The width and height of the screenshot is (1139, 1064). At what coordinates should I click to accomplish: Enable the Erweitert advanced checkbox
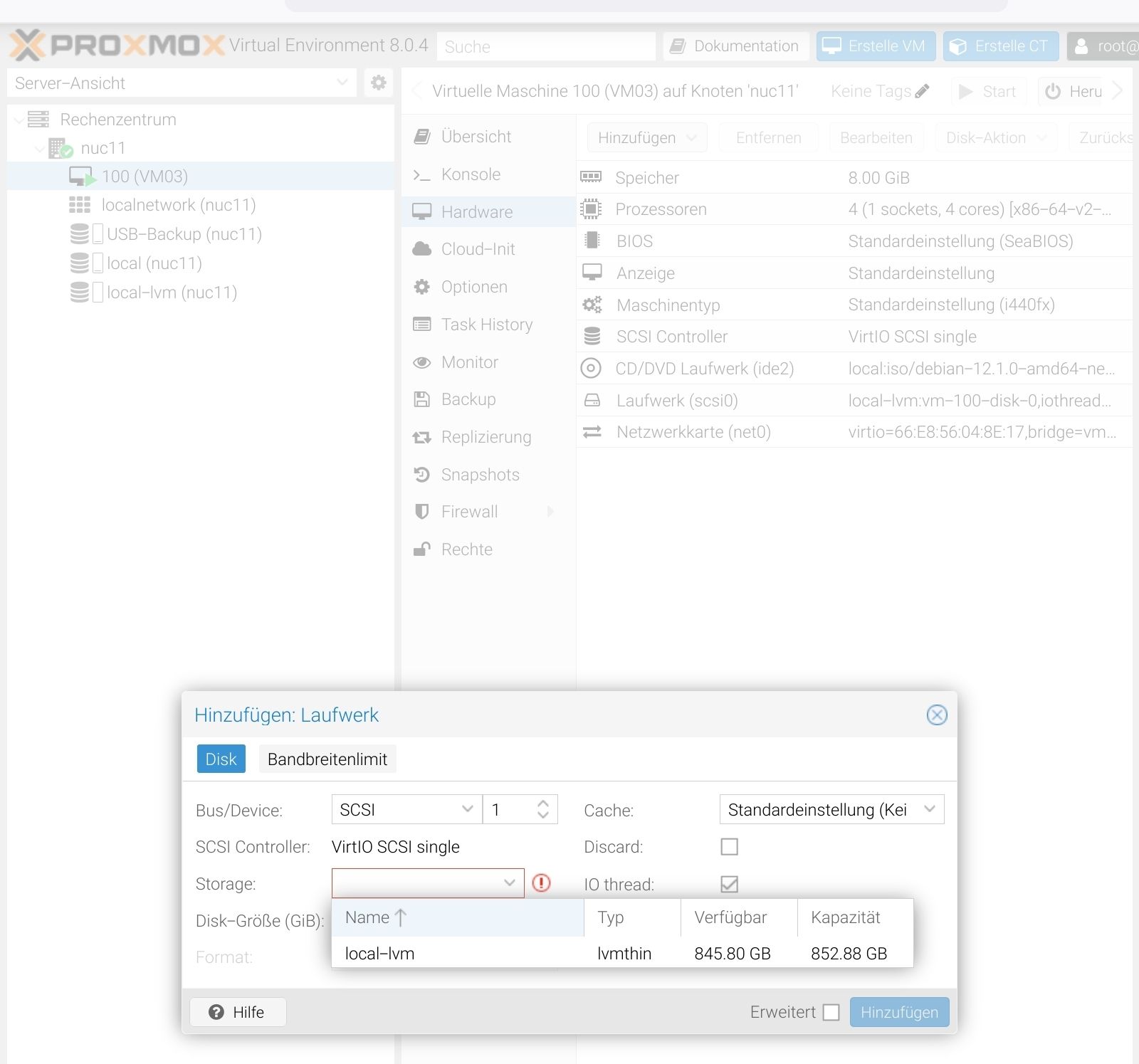coord(831,1012)
